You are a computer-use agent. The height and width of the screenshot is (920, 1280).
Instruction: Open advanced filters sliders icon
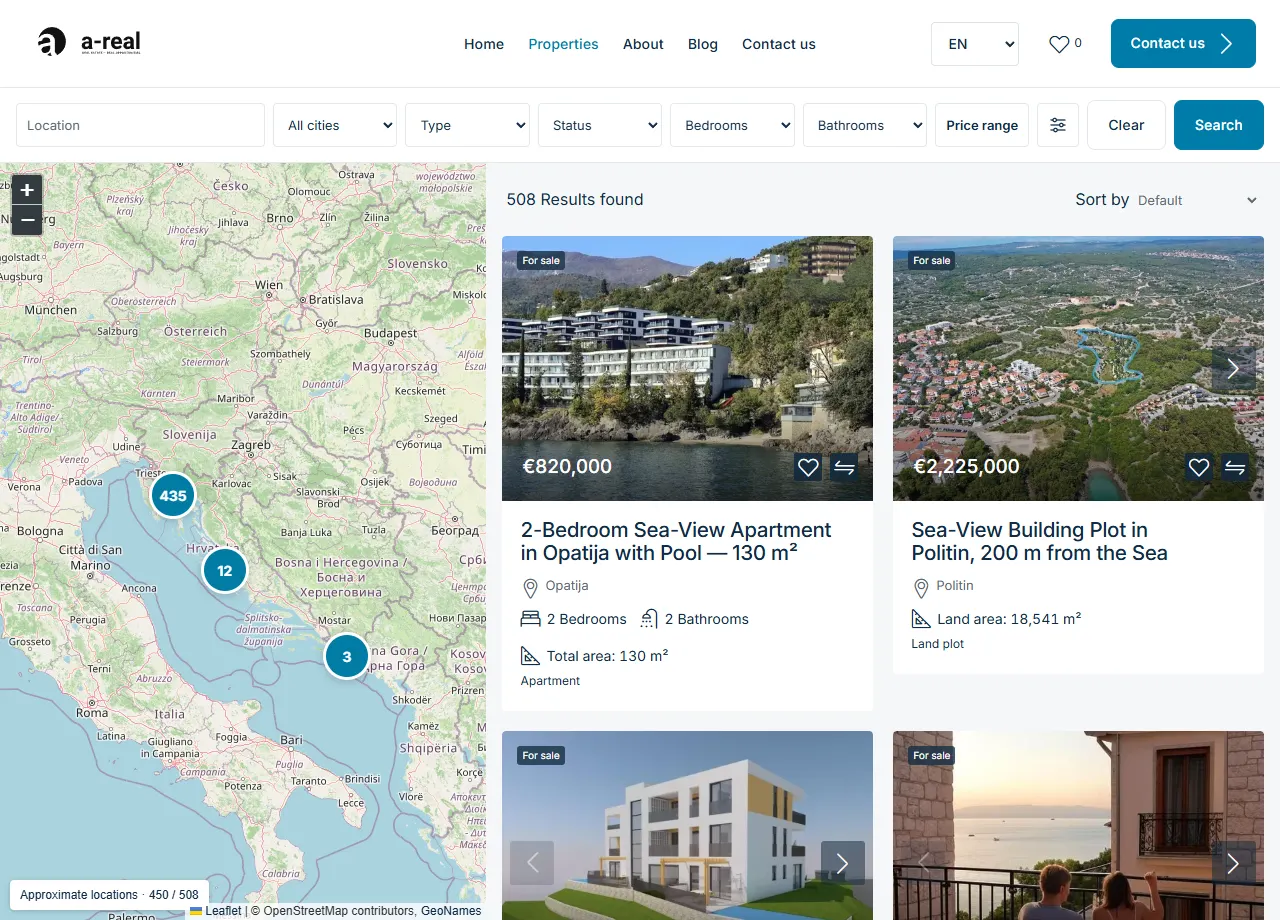(1058, 125)
